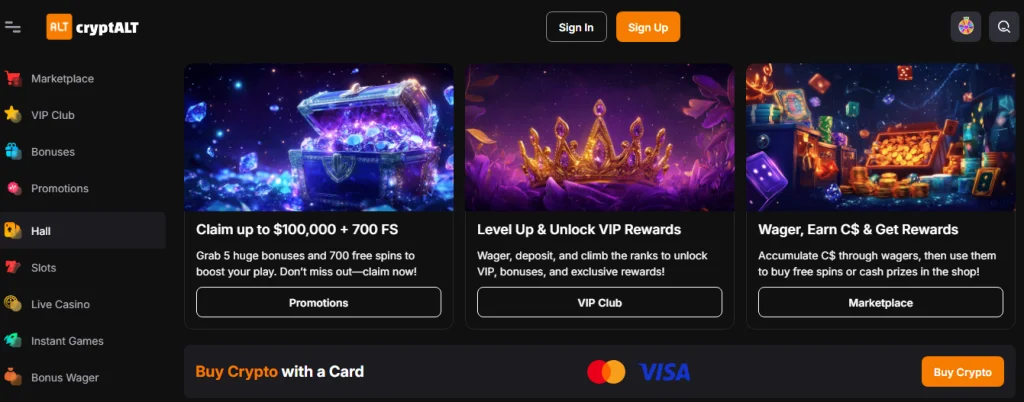
Task: Click the VIP Club button under the crown card
Action: tap(599, 302)
